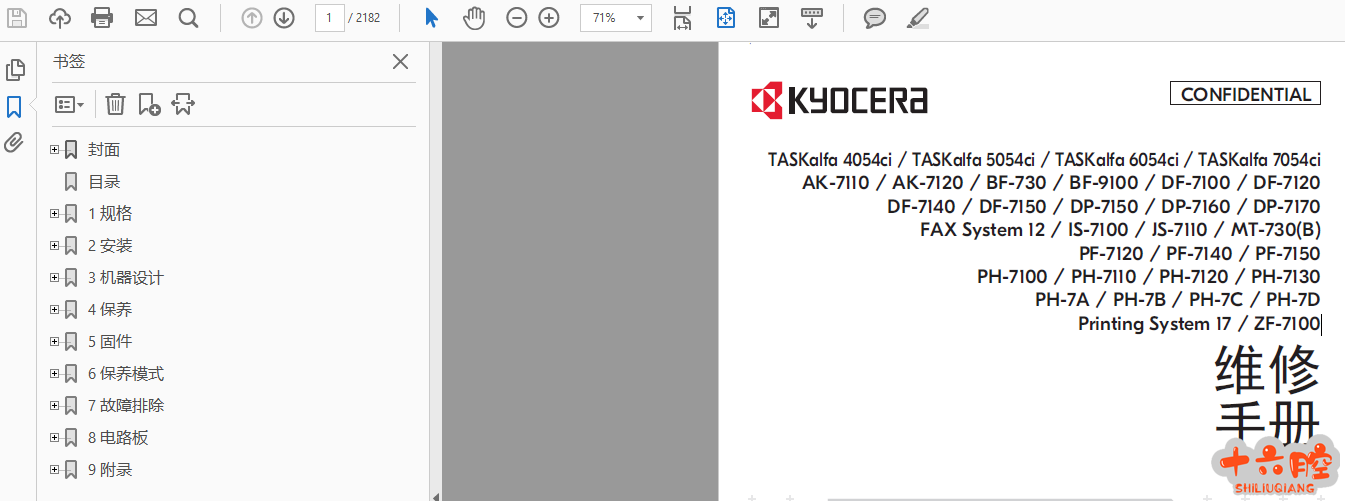Viewport: 1345px width, 501px height.
Task: Toggle the bookmarks sidebar panel
Action: pos(14,106)
